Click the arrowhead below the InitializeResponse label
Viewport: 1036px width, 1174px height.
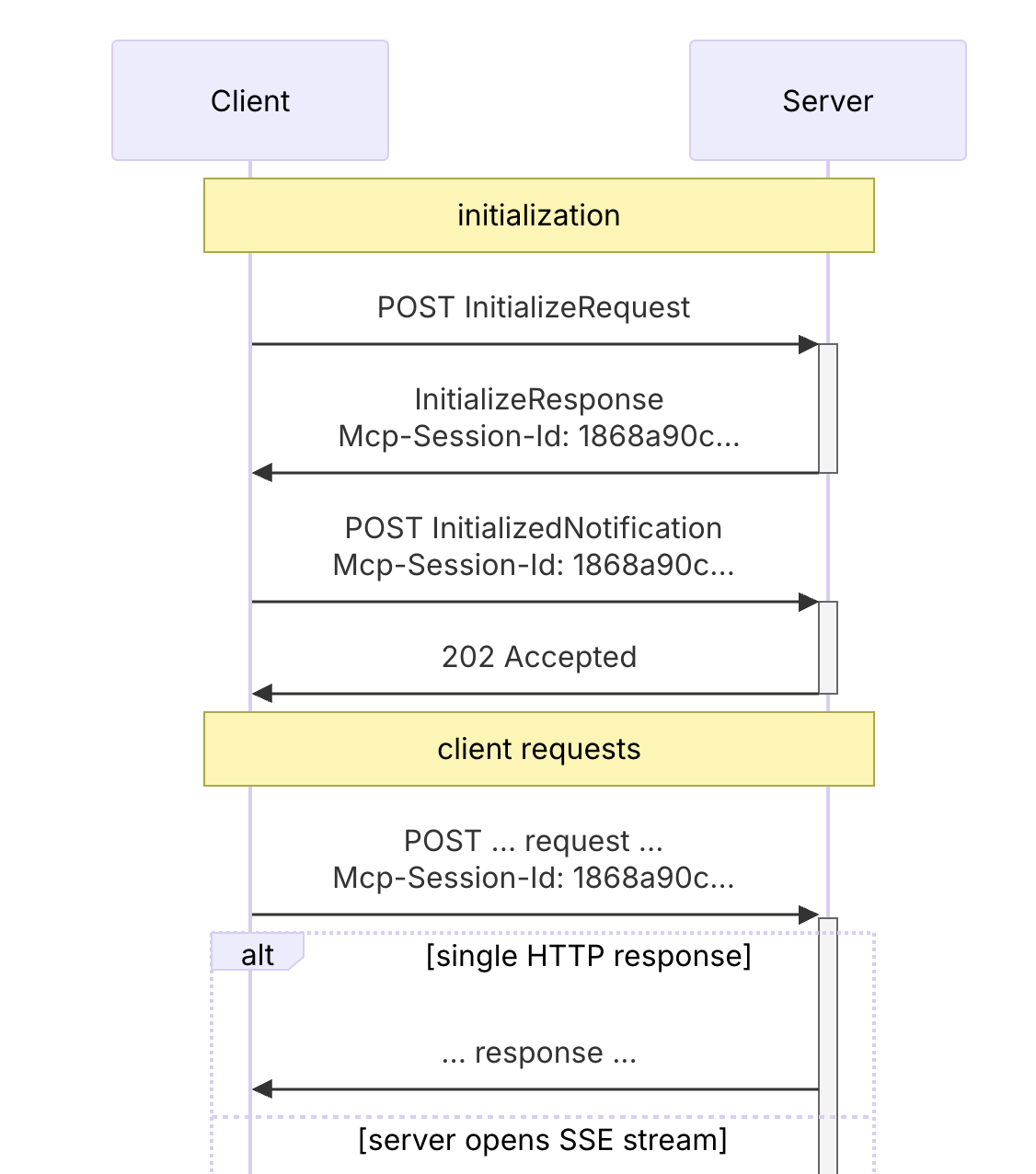(262, 473)
